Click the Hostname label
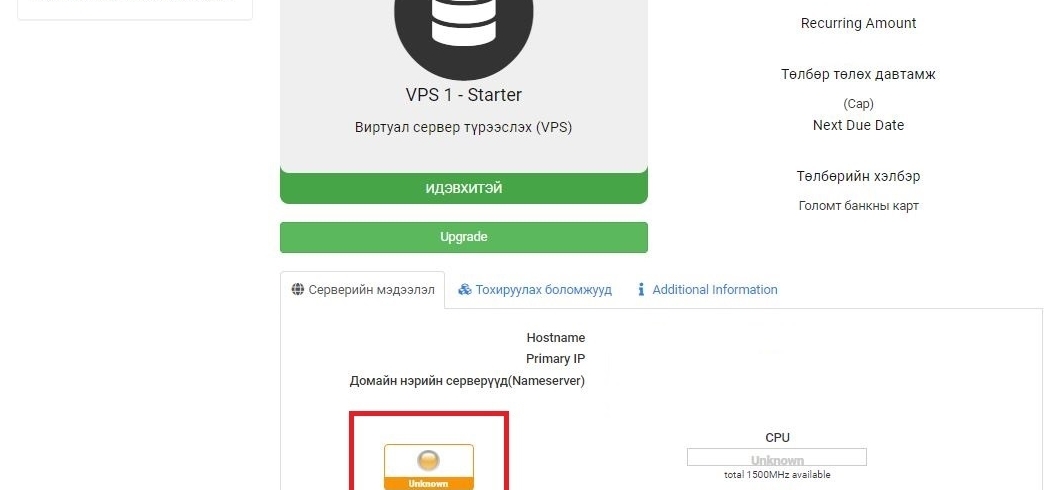1049x490 pixels. 555,337
